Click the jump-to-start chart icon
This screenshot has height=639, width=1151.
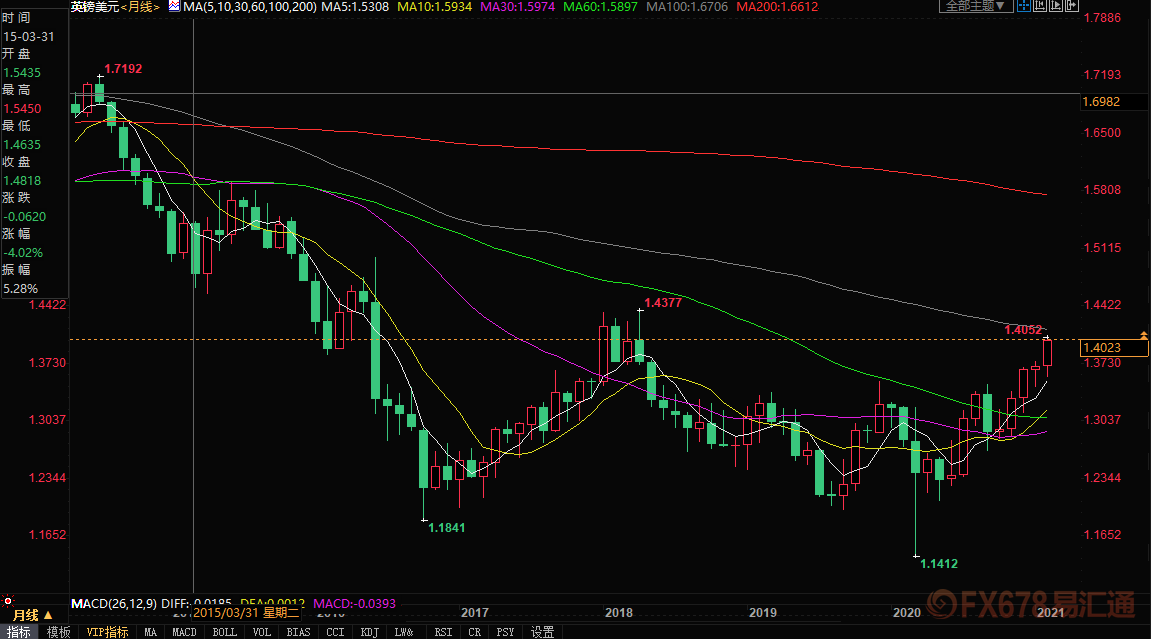coord(1039,6)
